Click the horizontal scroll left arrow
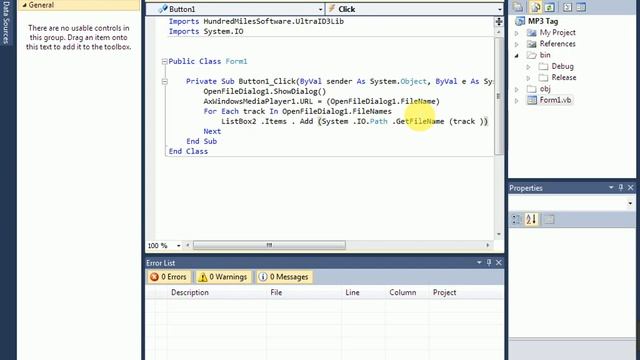The width and height of the screenshot is (640, 360). point(188,245)
